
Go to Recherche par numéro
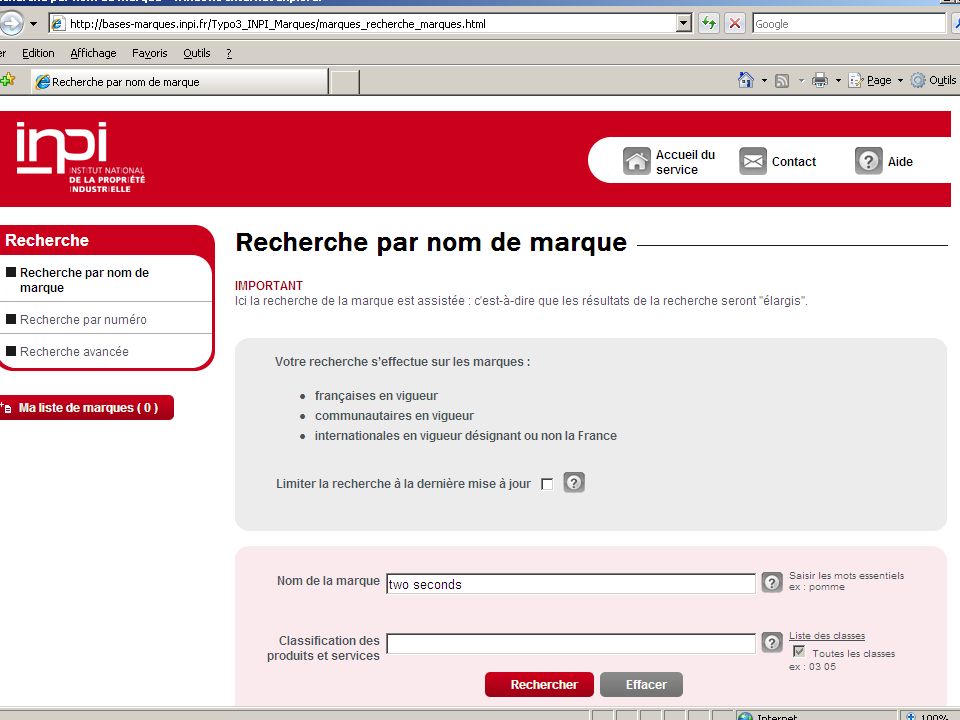[83, 320]
